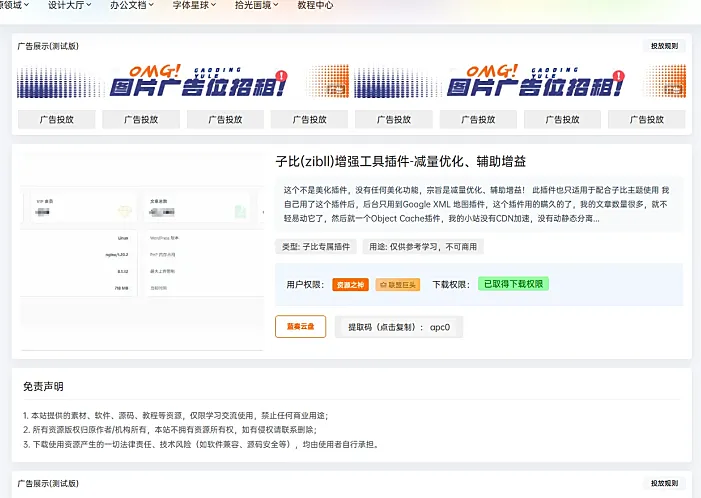Click 投放规则 button below the disclaimer section

pos(664,483)
